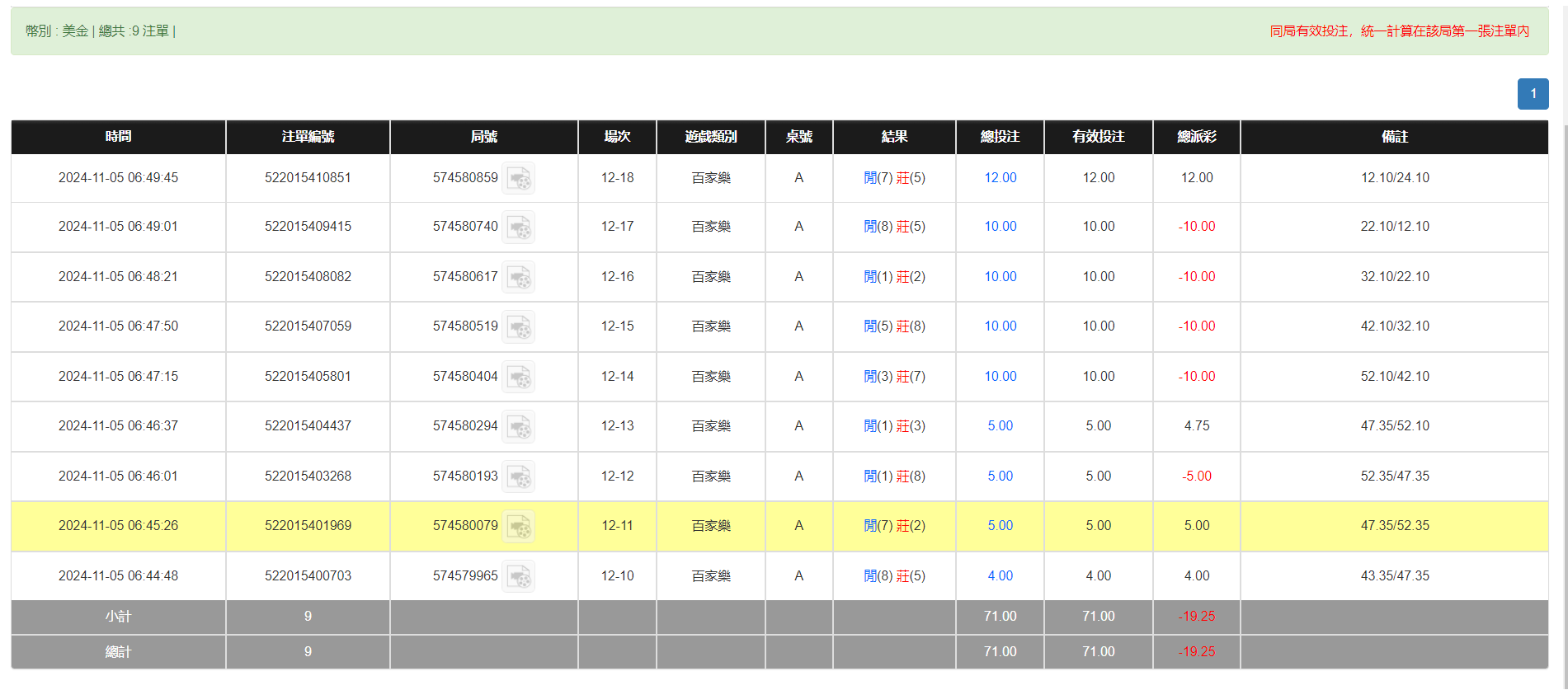Click the 時間 column header
The width and height of the screenshot is (1568, 690).
(118, 137)
